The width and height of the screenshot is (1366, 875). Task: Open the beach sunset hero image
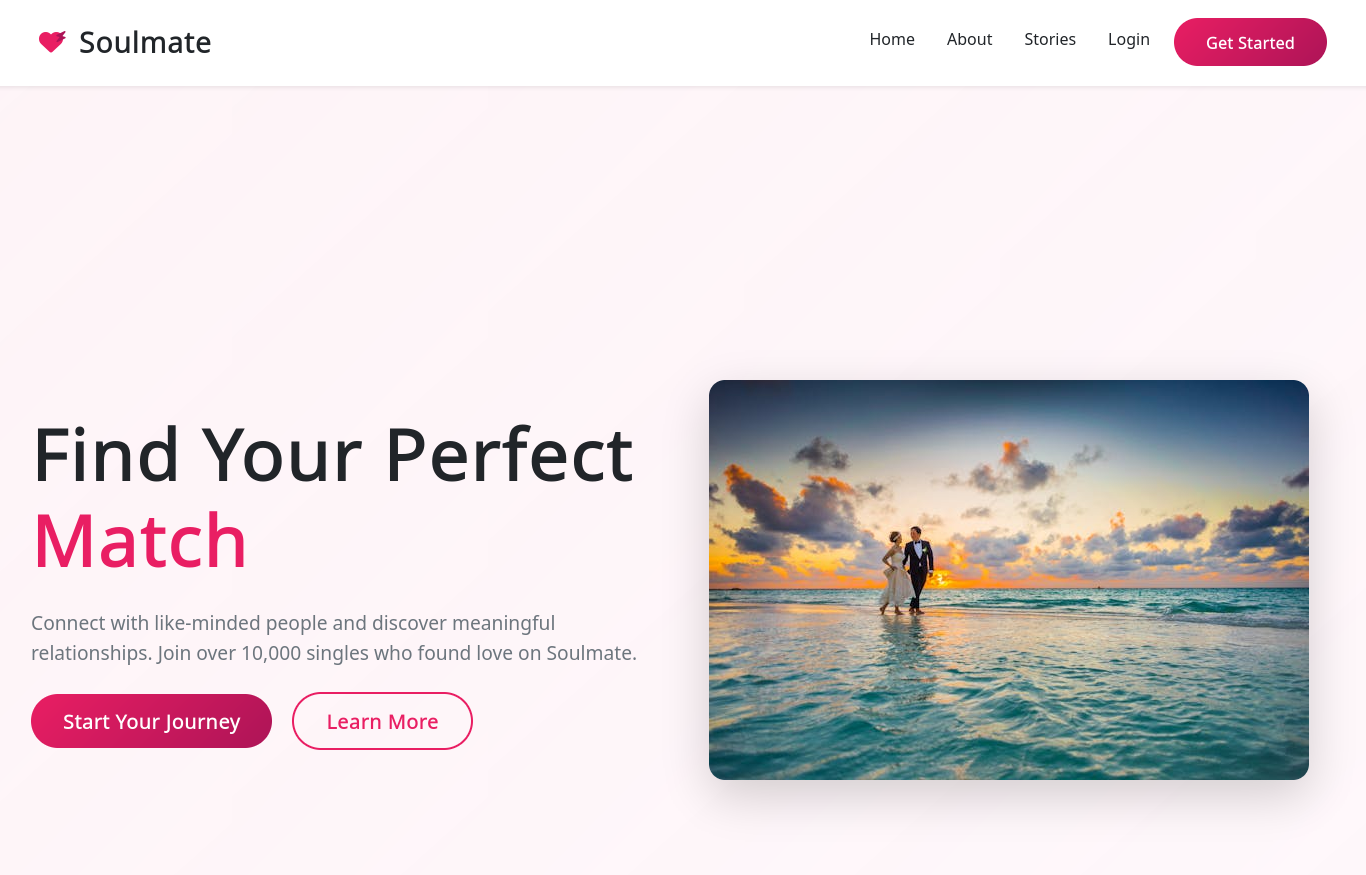click(1009, 580)
